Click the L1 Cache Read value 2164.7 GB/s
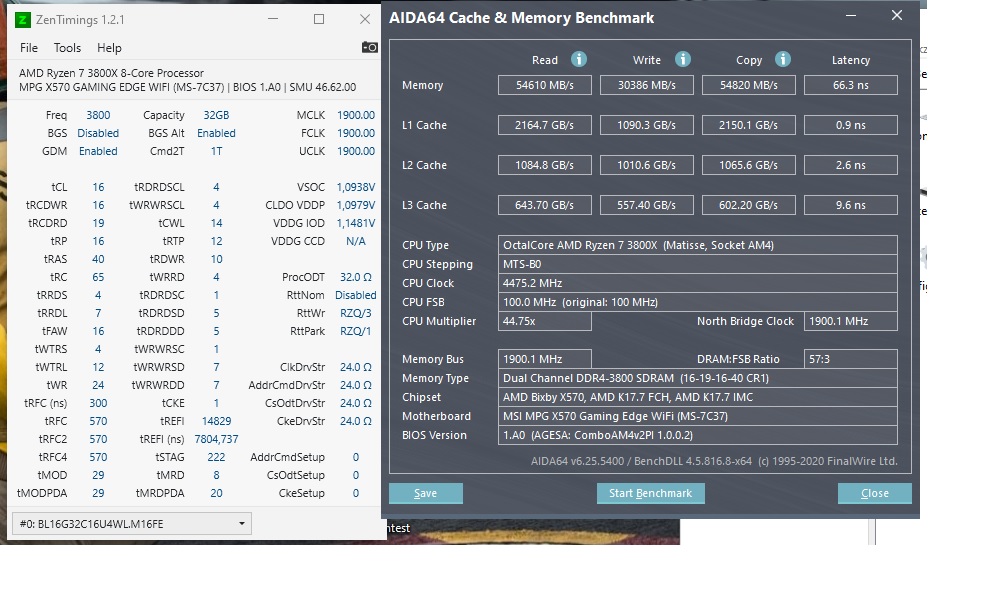This screenshot has height=589, width=1002. tap(545, 125)
